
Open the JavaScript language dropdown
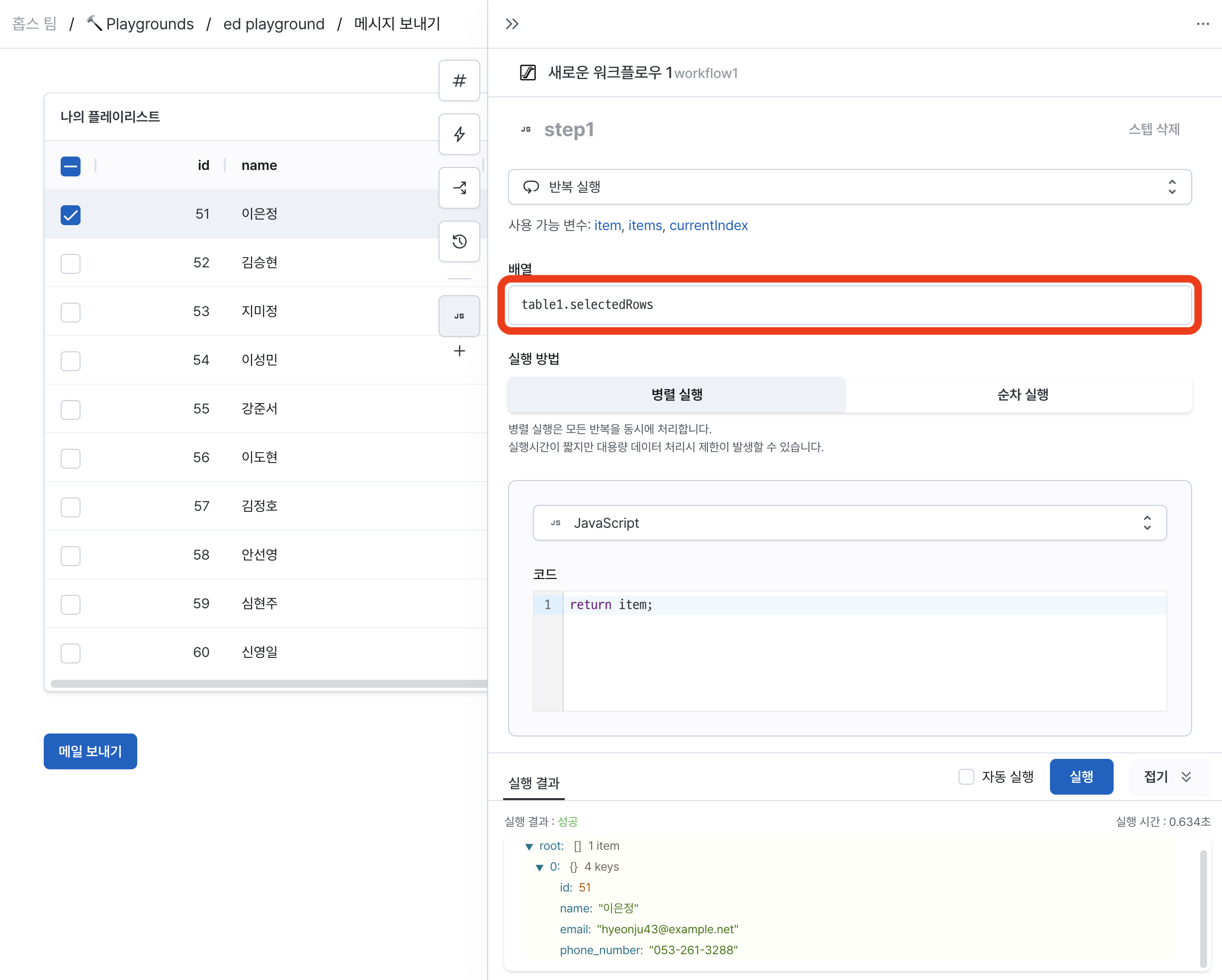coord(849,523)
